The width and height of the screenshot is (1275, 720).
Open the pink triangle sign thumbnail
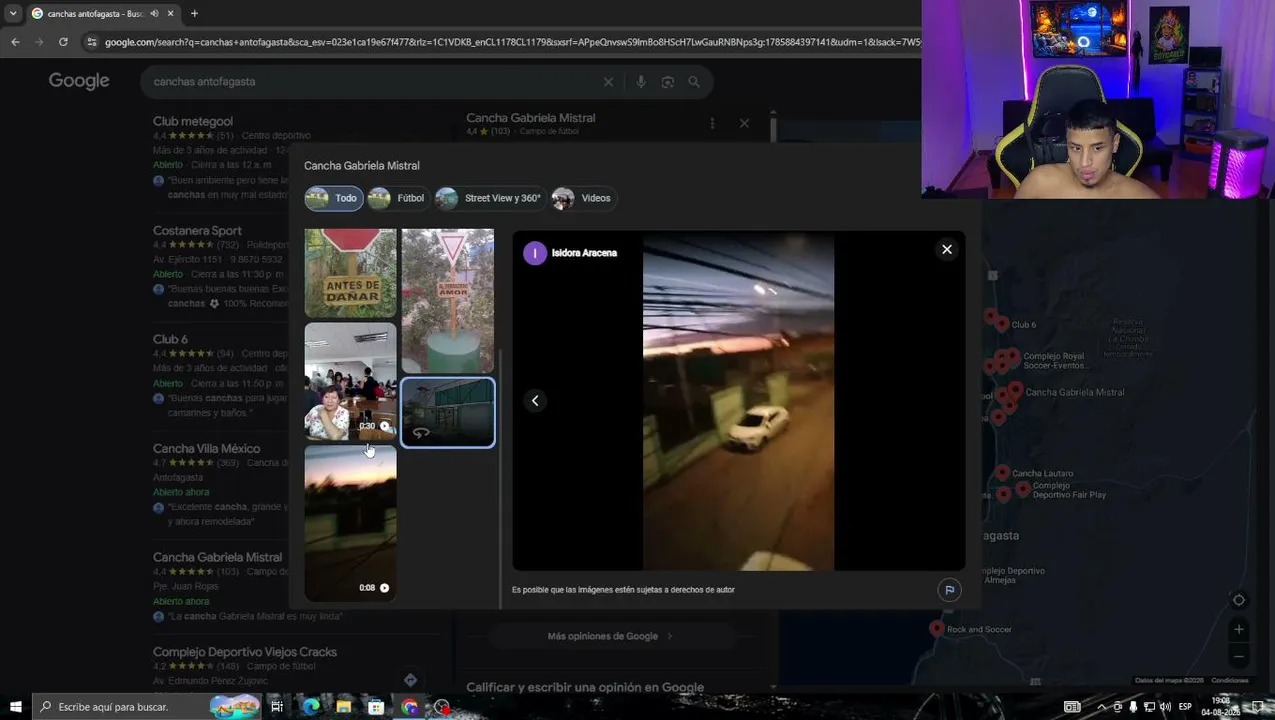[x=447, y=301]
